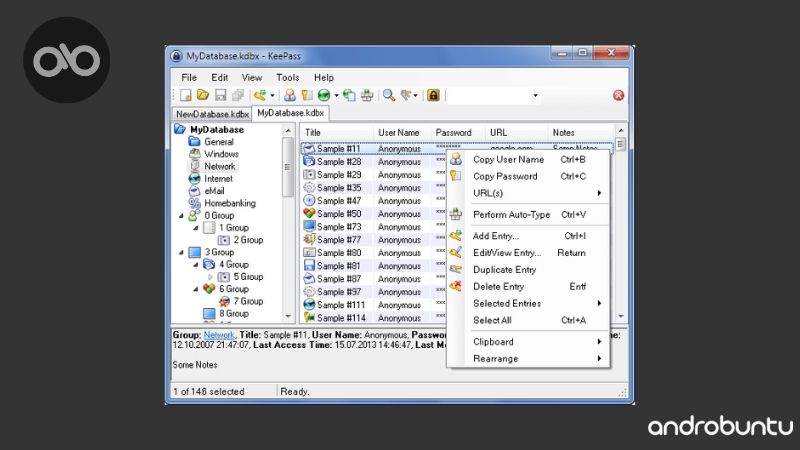Click the Open database folder icon
Screen dimensions: 800x450
coord(203,95)
